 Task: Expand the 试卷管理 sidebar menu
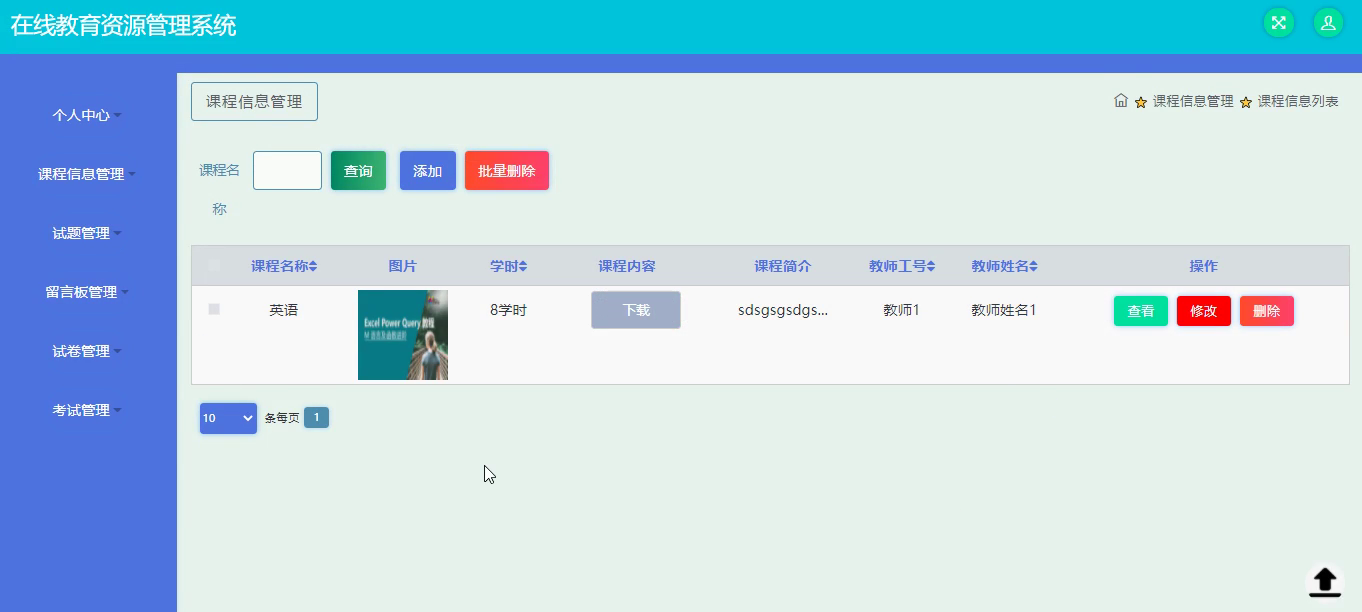[x=87, y=351]
